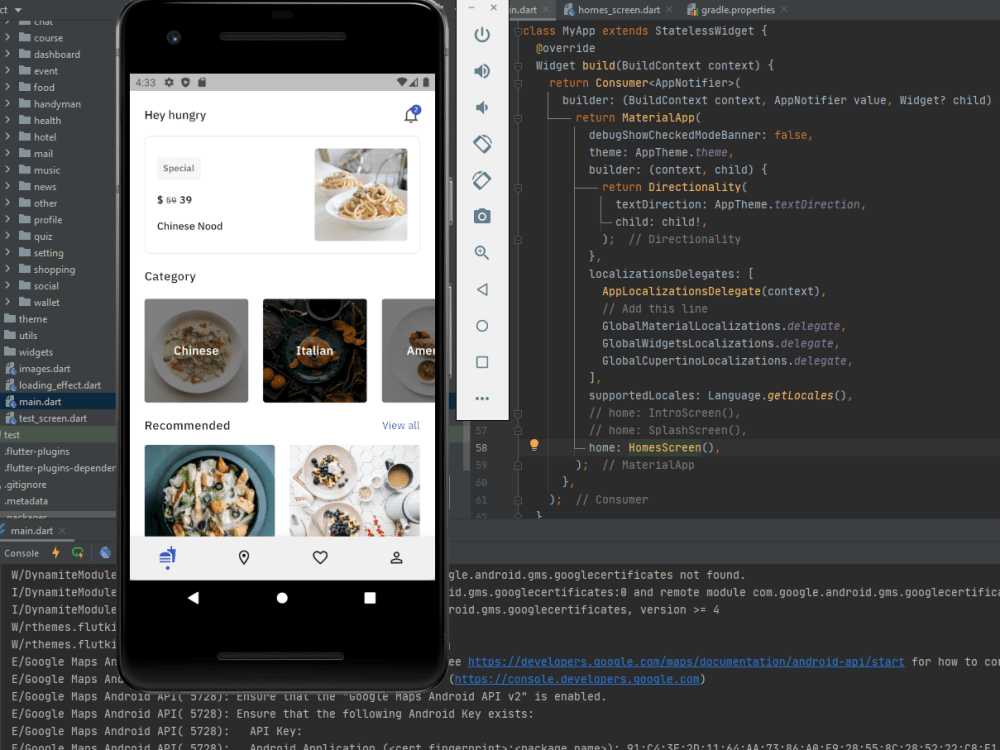
Task: Rotate the emulator counterclockwise
Action: coord(482,143)
